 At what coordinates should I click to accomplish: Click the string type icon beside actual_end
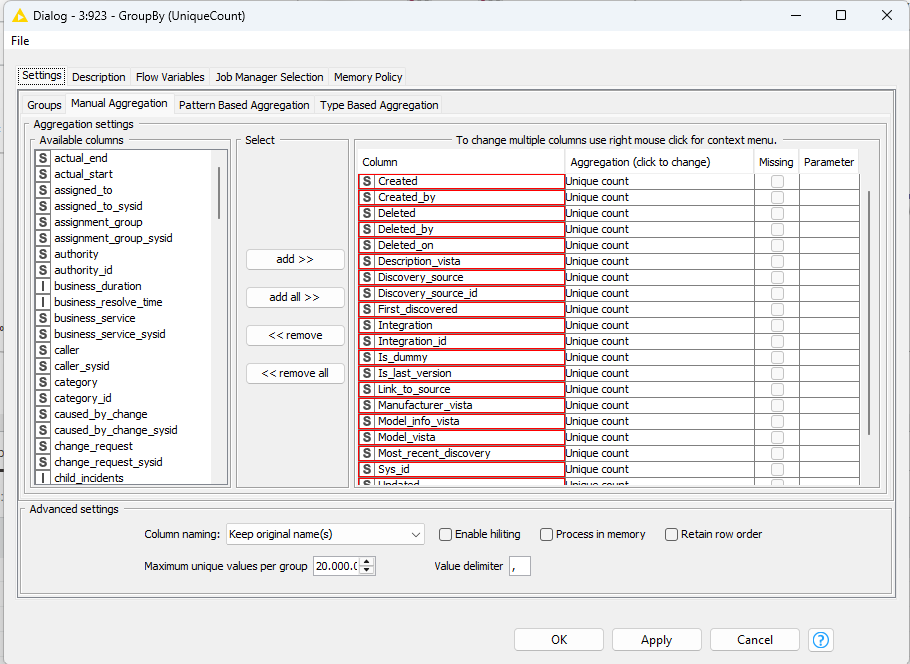43,158
